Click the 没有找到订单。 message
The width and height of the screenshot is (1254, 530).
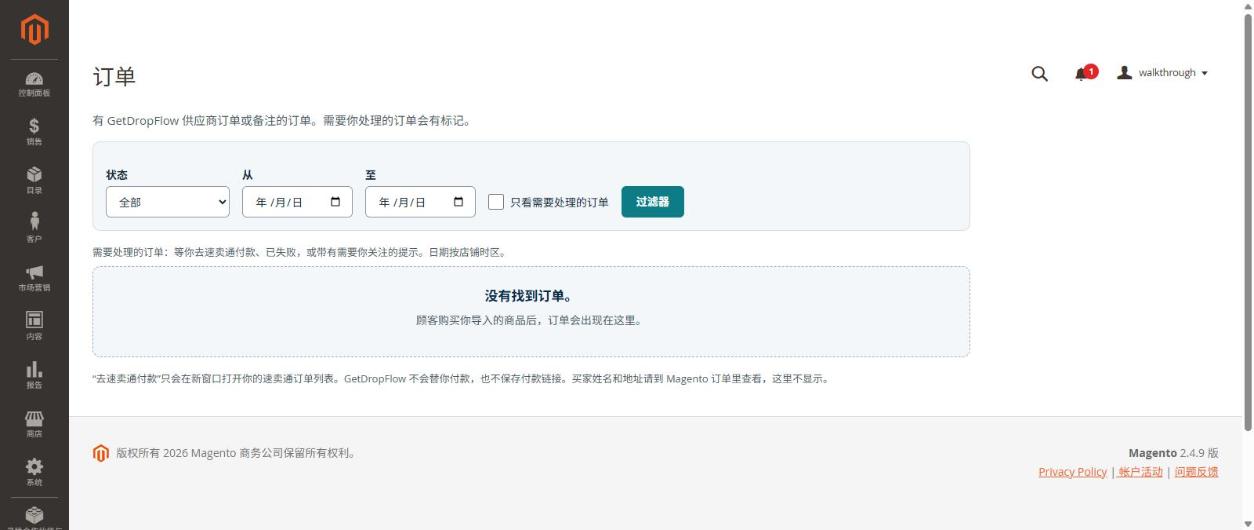pos(530,296)
